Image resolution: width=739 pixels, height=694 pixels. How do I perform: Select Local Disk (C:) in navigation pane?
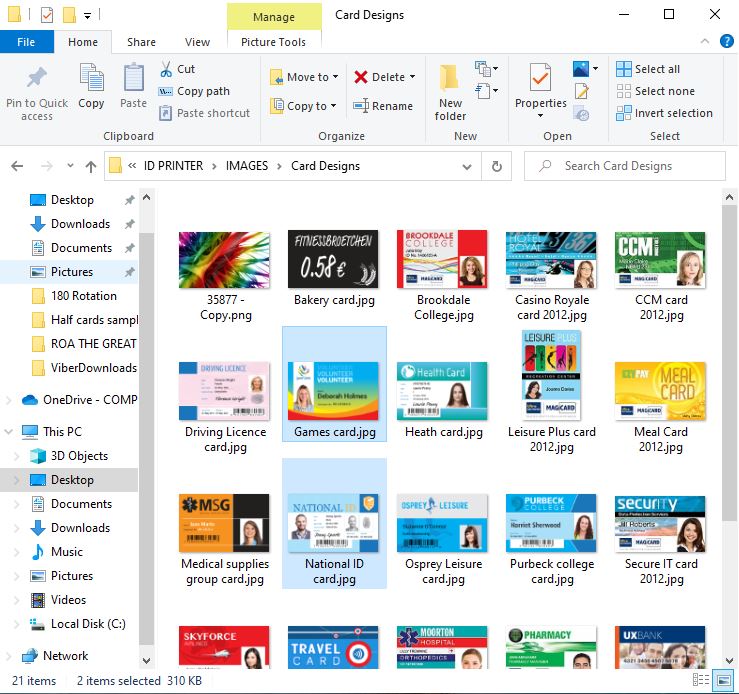(88, 624)
